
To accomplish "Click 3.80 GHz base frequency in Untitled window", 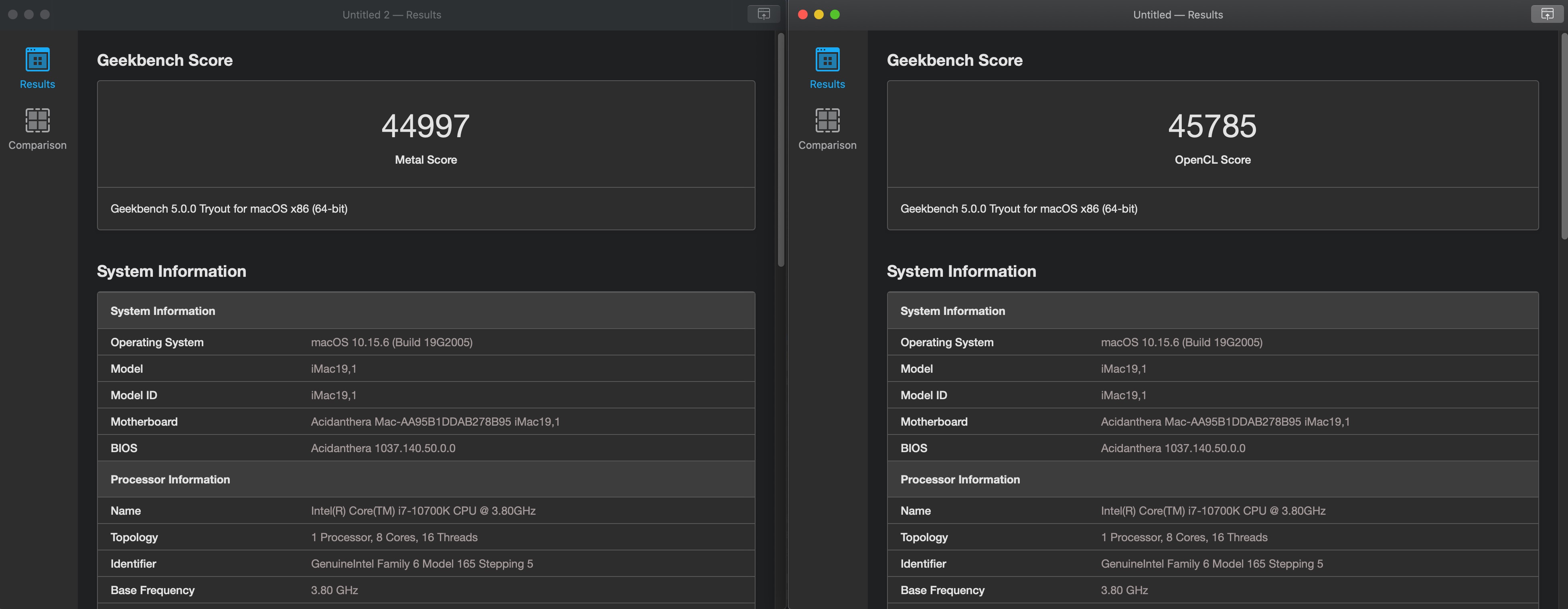I will tap(1124, 590).
